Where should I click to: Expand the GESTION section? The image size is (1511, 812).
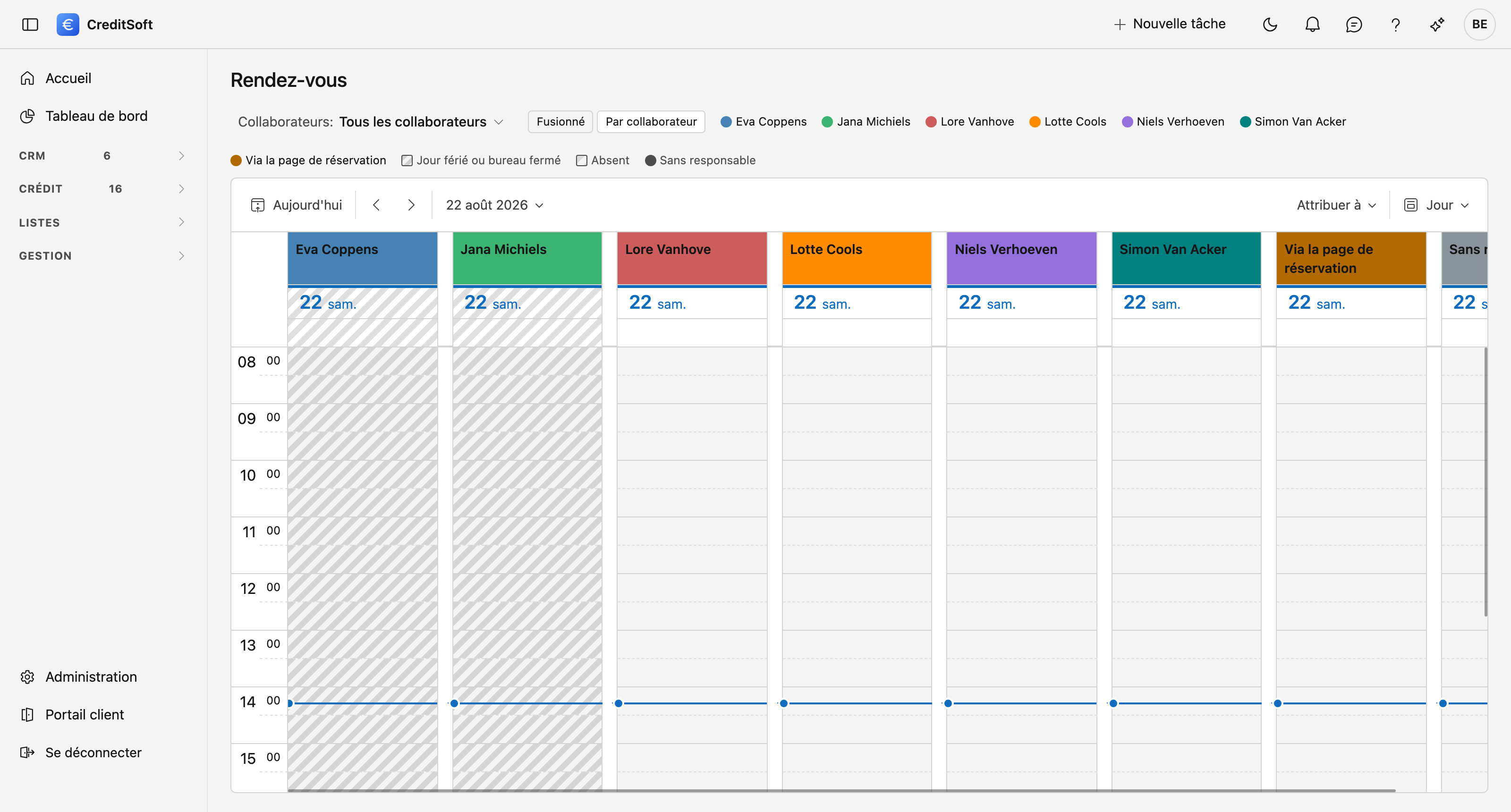[x=102, y=255]
